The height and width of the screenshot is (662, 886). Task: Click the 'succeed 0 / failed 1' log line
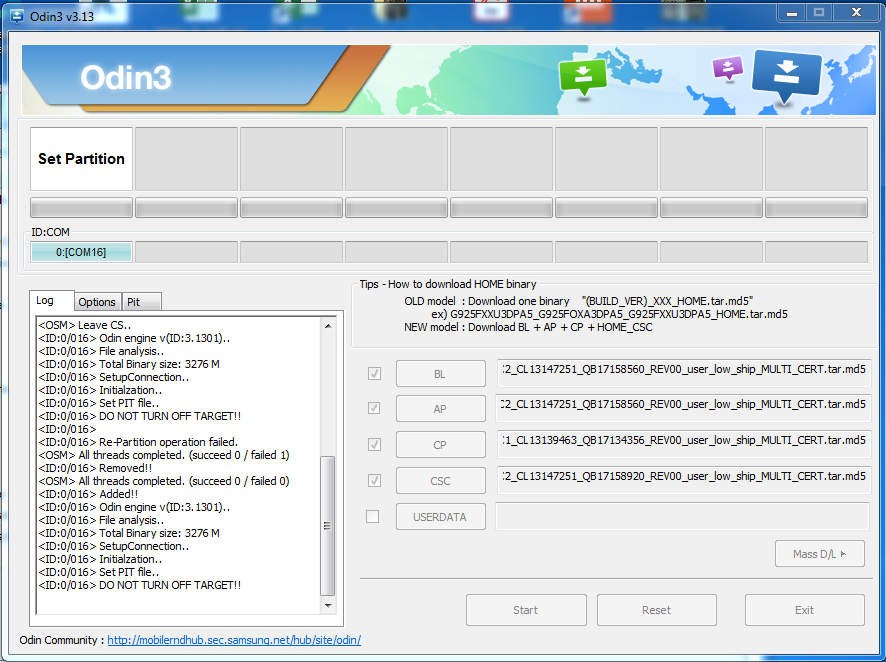coord(164,455)
